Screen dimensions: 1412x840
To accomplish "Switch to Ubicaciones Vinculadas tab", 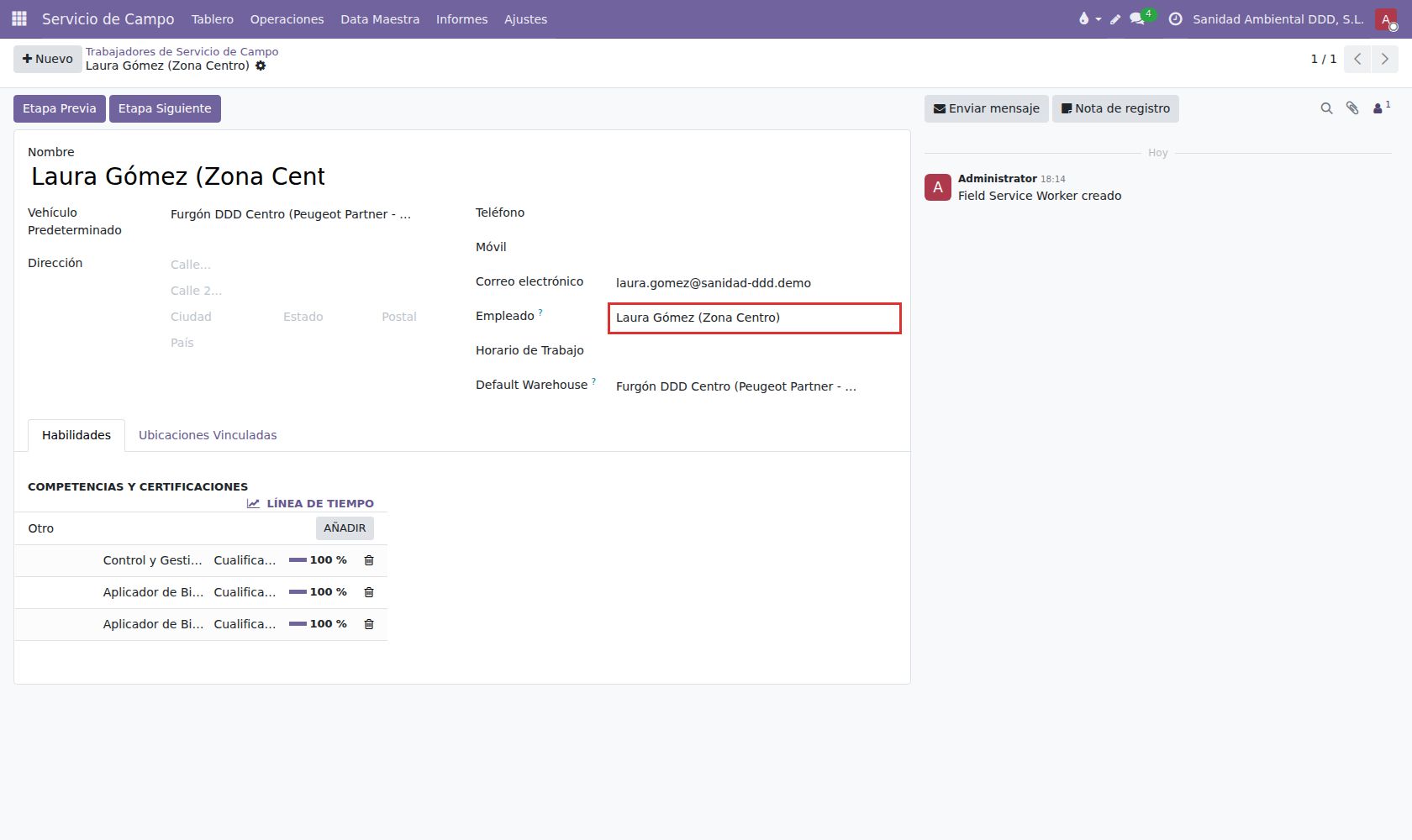I will pyautogui.click(x=208, y=435).
